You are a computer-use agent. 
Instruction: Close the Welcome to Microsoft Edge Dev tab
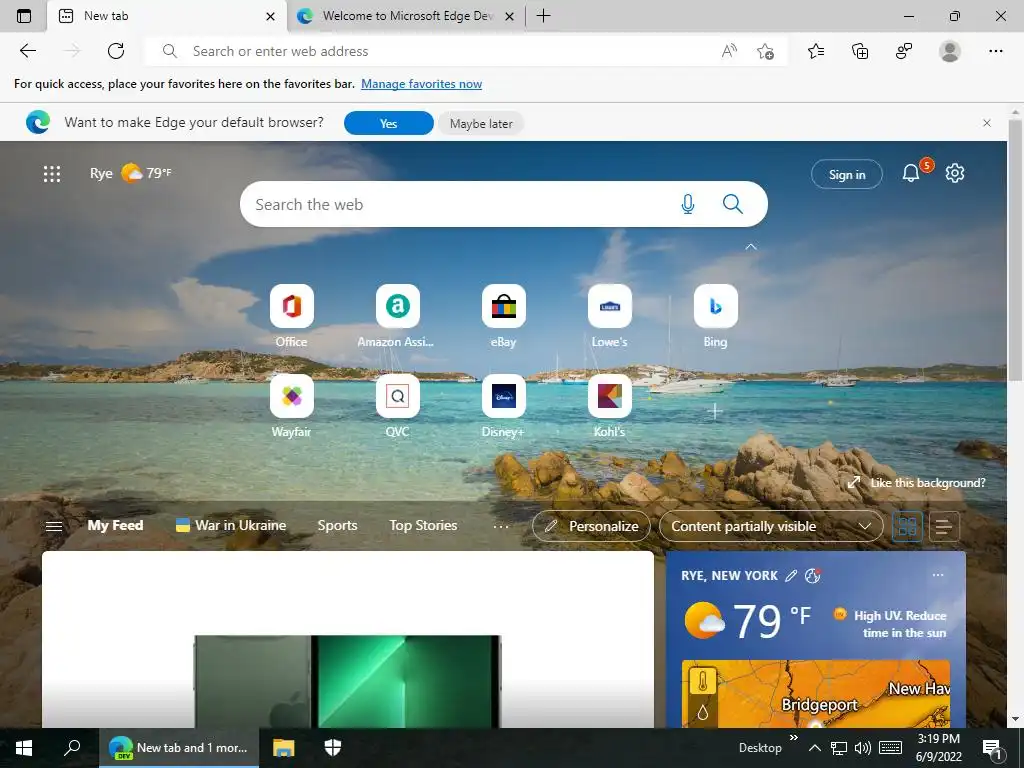510,16
